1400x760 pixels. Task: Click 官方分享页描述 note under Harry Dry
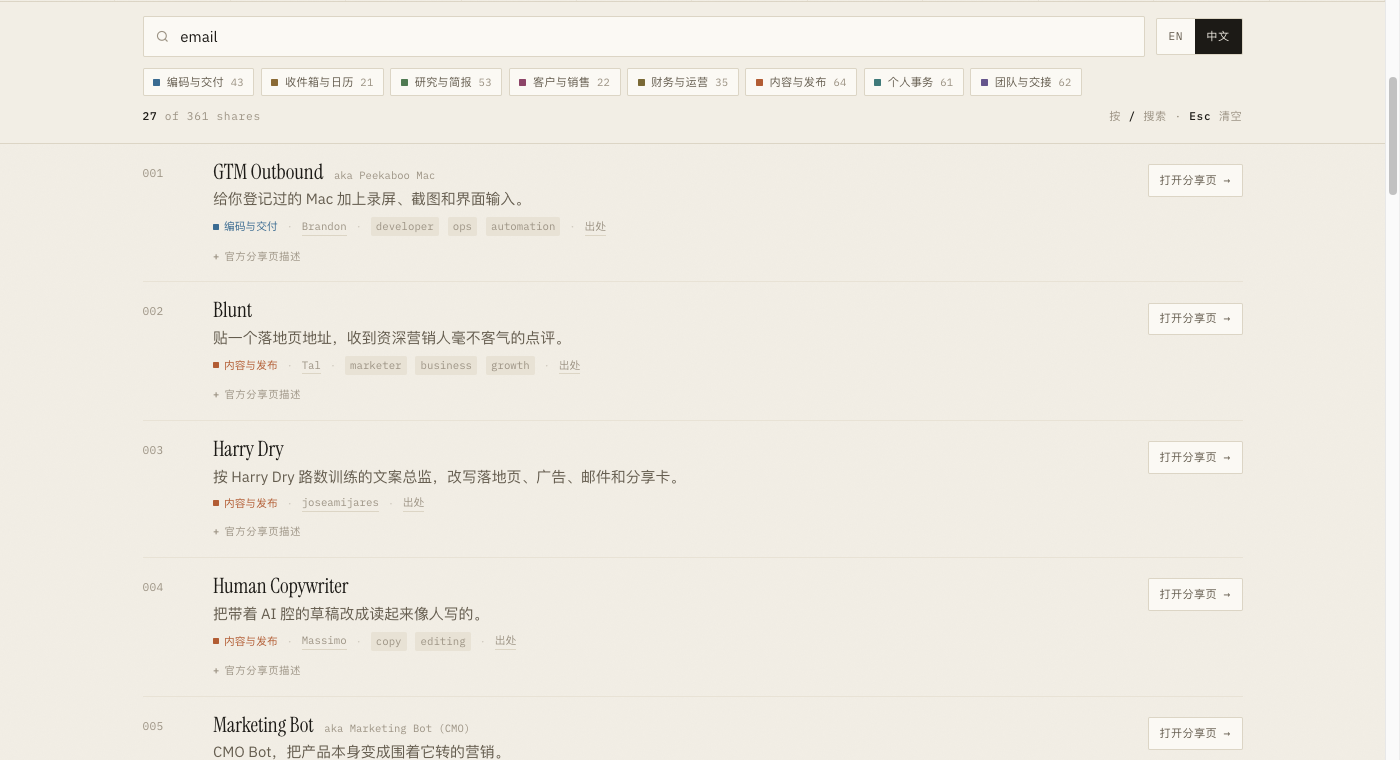pyautogui.click(x=257, y=532)
